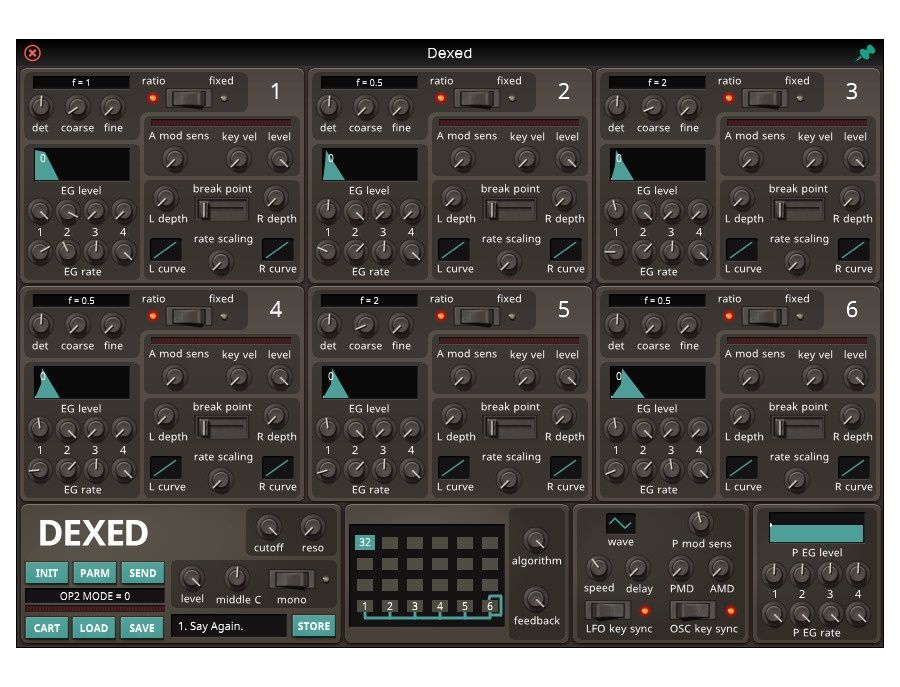The image size is (900, 687).
Task: Click the AMD knob
Action: point(720,568)
